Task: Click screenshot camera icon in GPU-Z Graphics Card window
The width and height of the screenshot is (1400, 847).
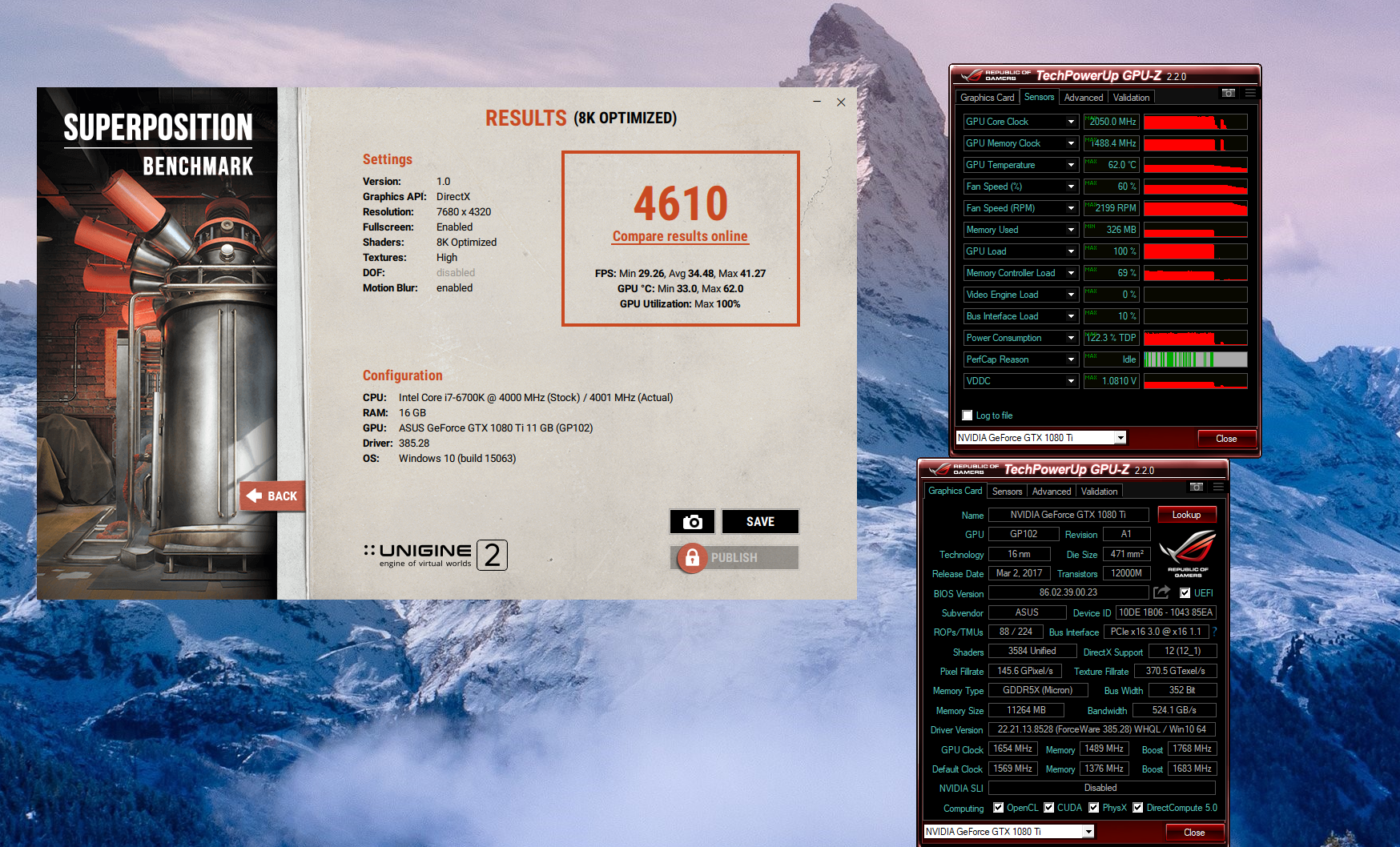Action: click(1197, 488)
